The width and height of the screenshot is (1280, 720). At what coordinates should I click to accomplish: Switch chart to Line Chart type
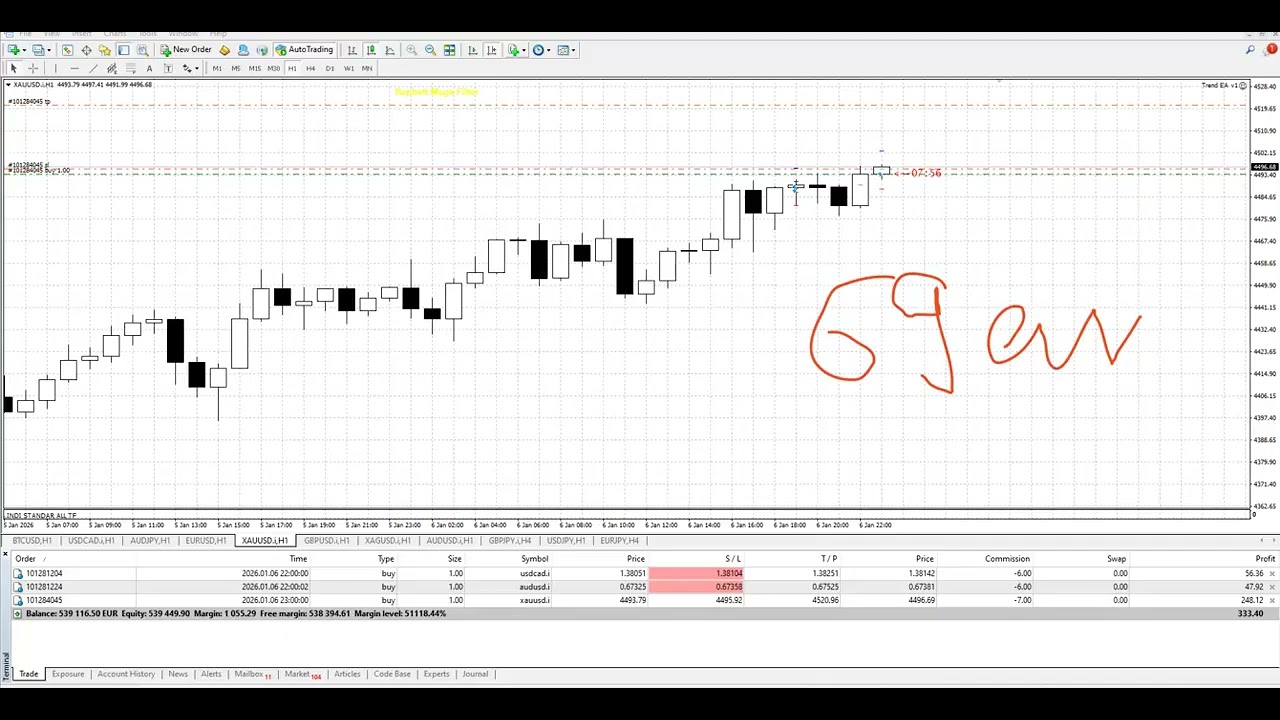(390, 50)
